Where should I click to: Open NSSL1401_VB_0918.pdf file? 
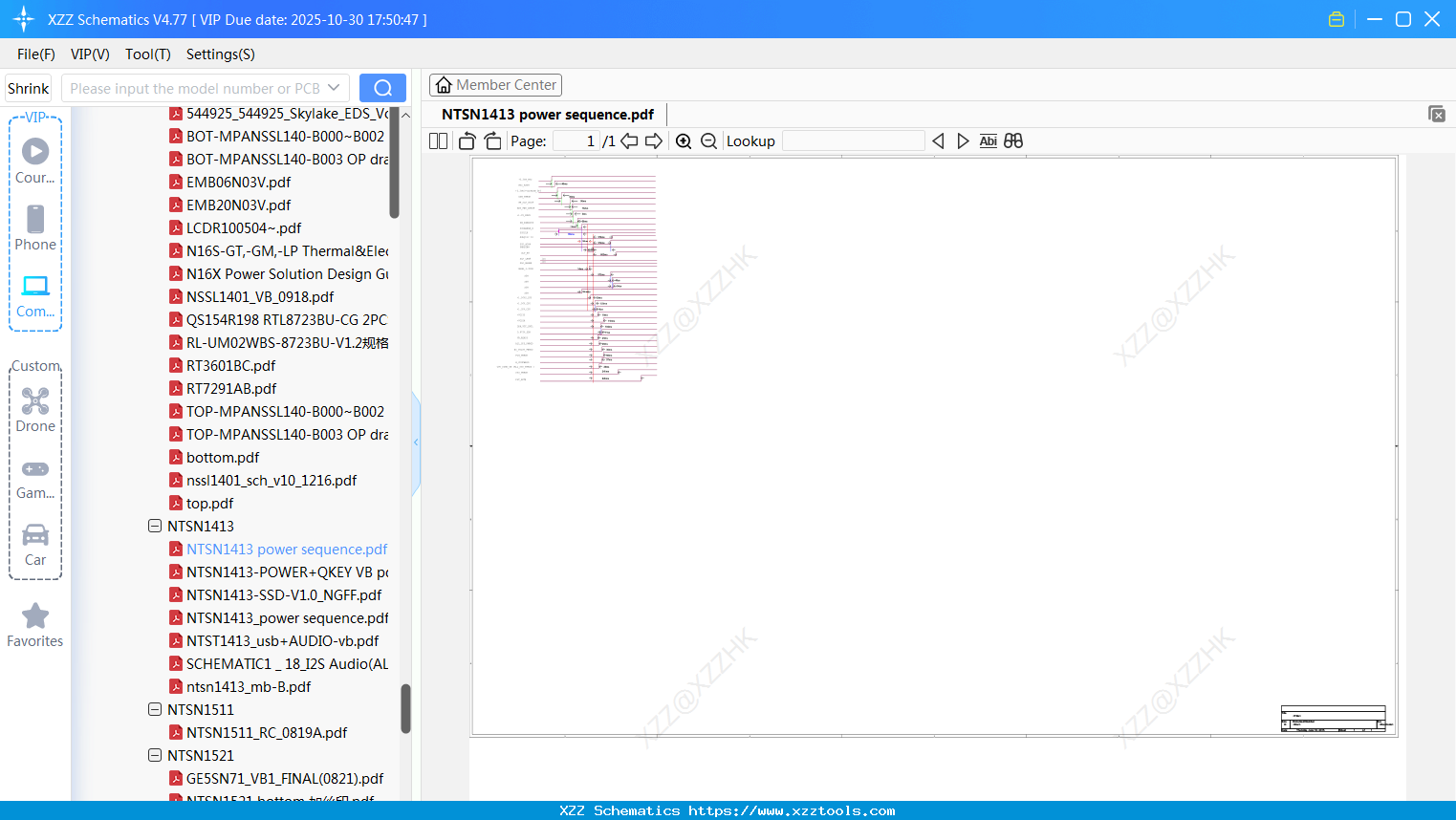(260, 296)
